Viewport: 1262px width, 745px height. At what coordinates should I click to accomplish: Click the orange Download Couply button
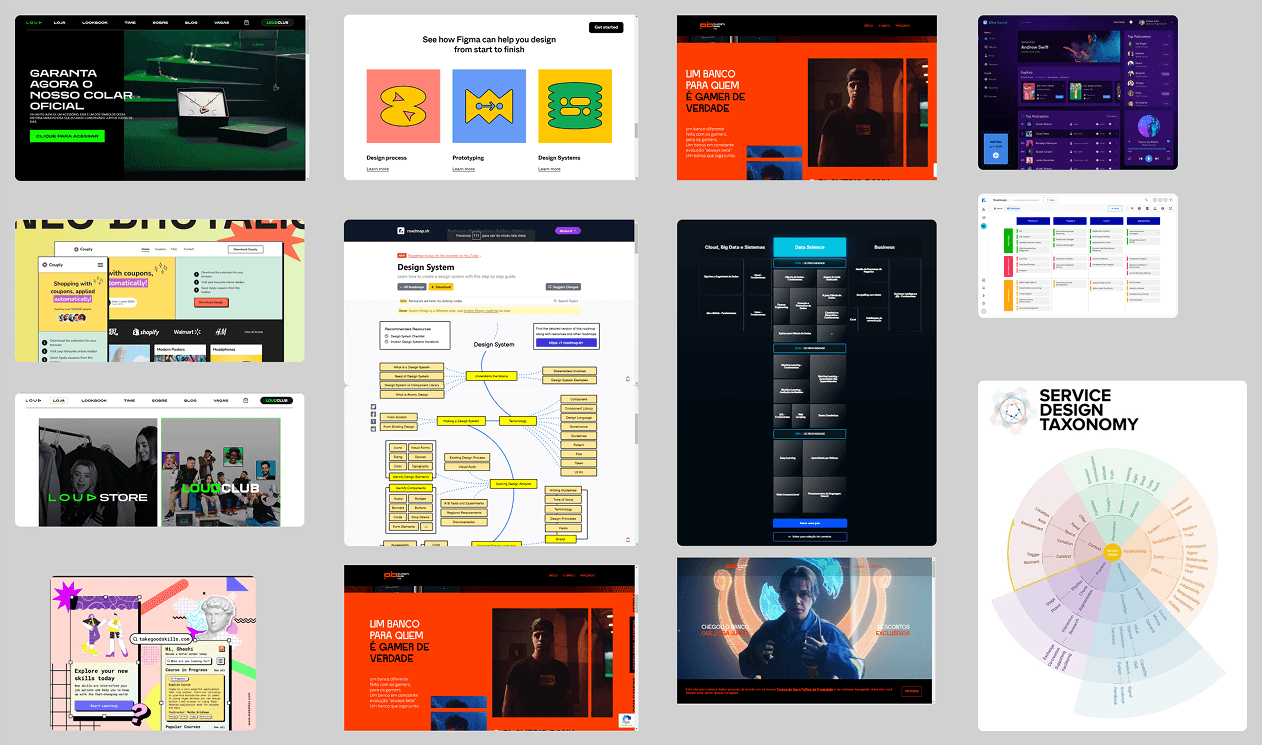point(211,301)
